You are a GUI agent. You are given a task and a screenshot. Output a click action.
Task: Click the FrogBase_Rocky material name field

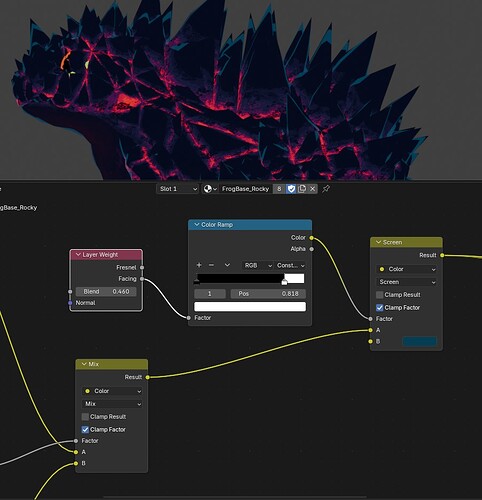coord(245,189)
